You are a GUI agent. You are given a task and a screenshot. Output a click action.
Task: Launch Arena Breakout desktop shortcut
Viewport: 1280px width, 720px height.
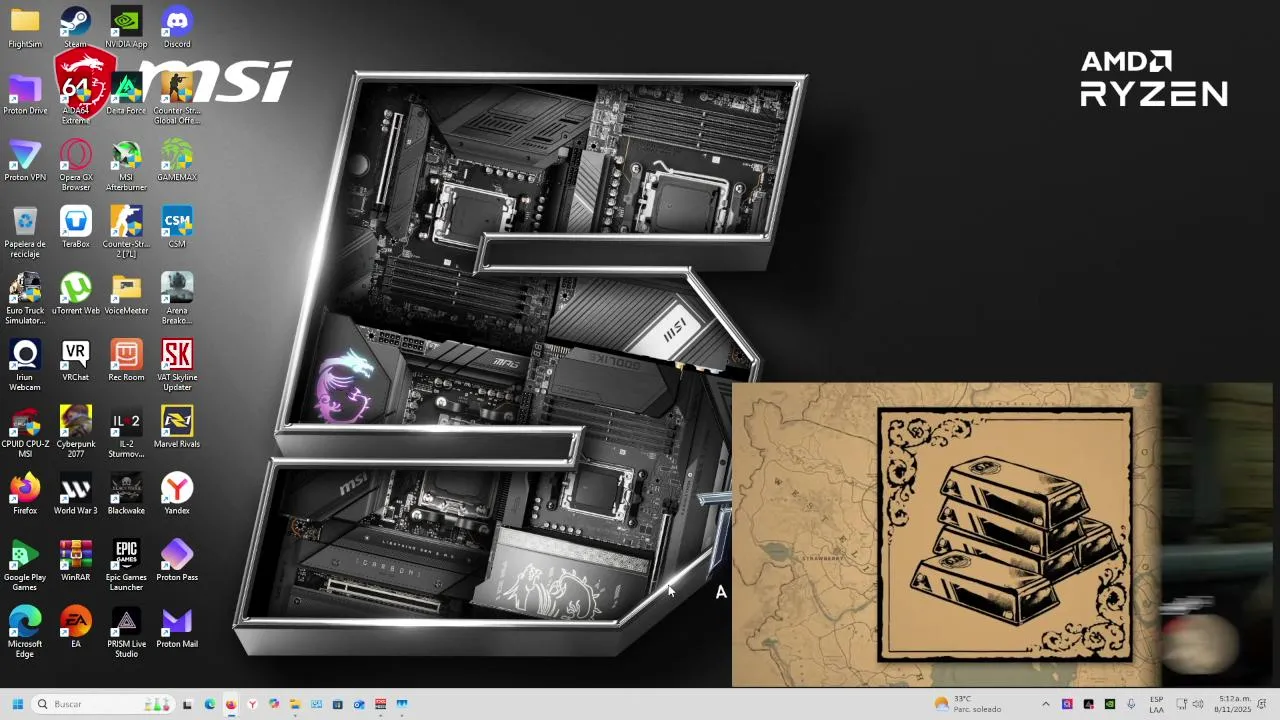(177, 299)
